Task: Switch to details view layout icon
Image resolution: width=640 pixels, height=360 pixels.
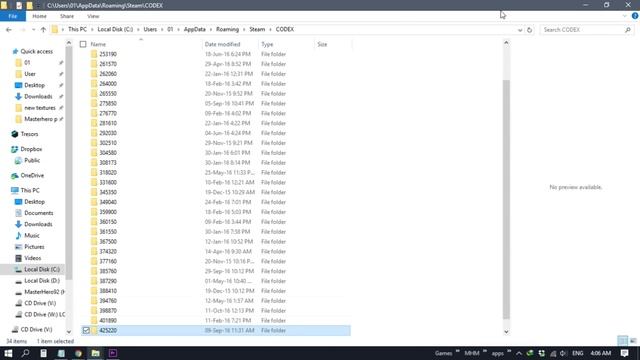Action: [622, 340]
